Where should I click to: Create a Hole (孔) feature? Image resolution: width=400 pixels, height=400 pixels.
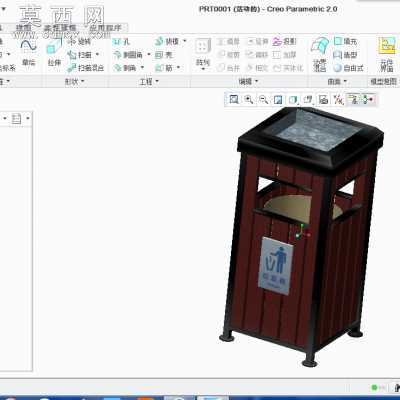tap(121, 42)
